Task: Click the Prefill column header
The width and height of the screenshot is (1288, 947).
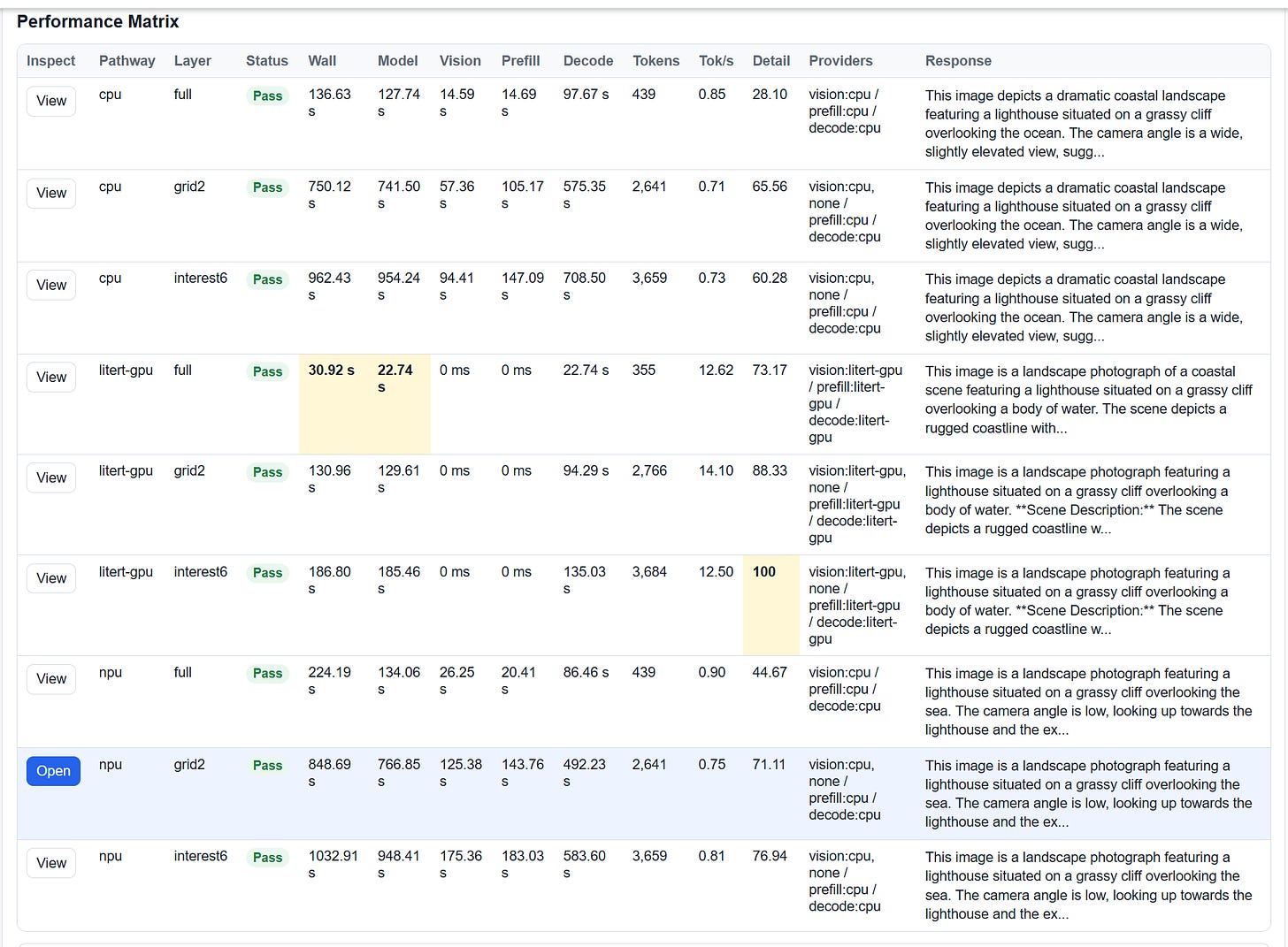Action: tap(520, 61)
